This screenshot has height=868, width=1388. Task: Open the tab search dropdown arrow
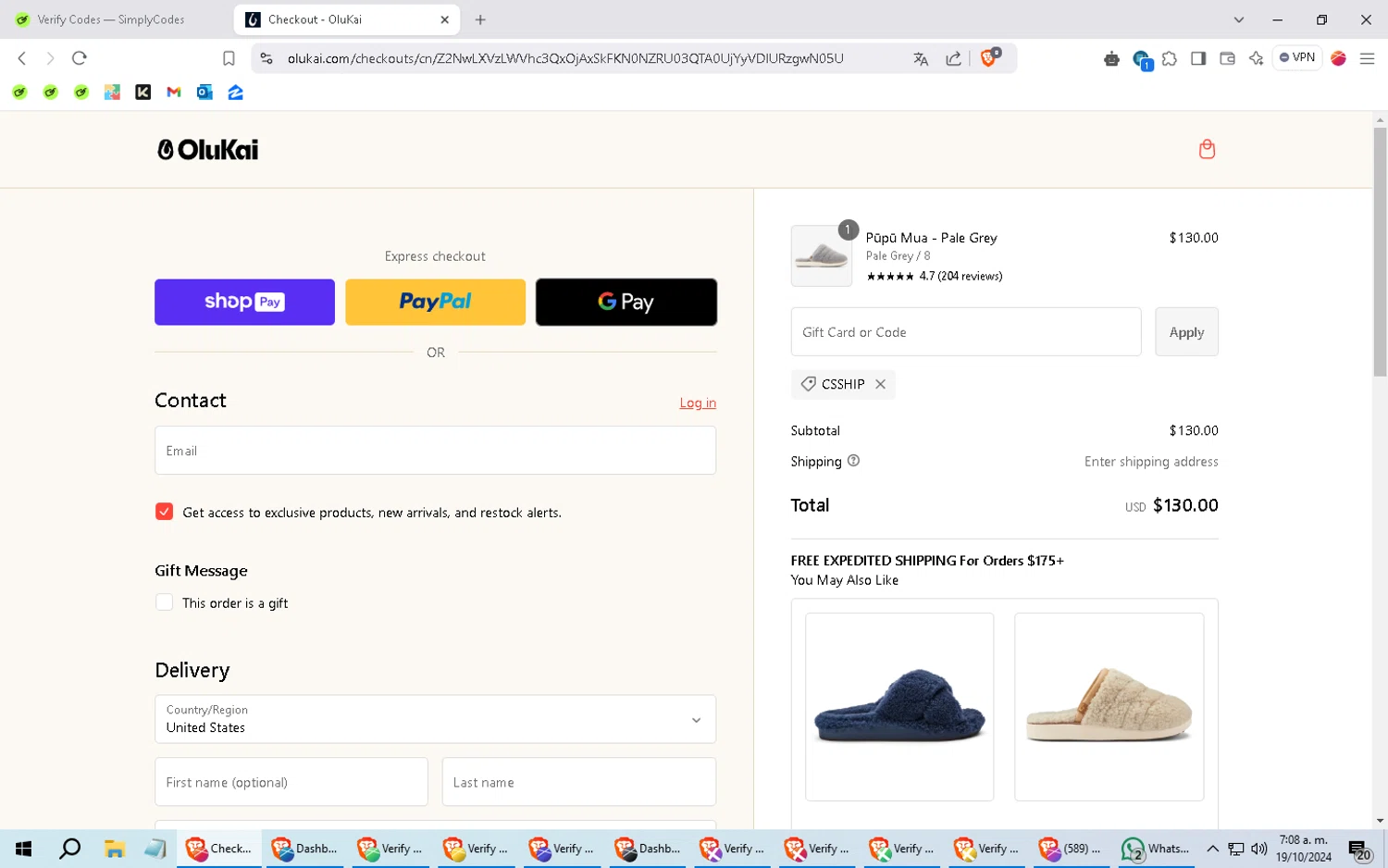coord(1238,19)
